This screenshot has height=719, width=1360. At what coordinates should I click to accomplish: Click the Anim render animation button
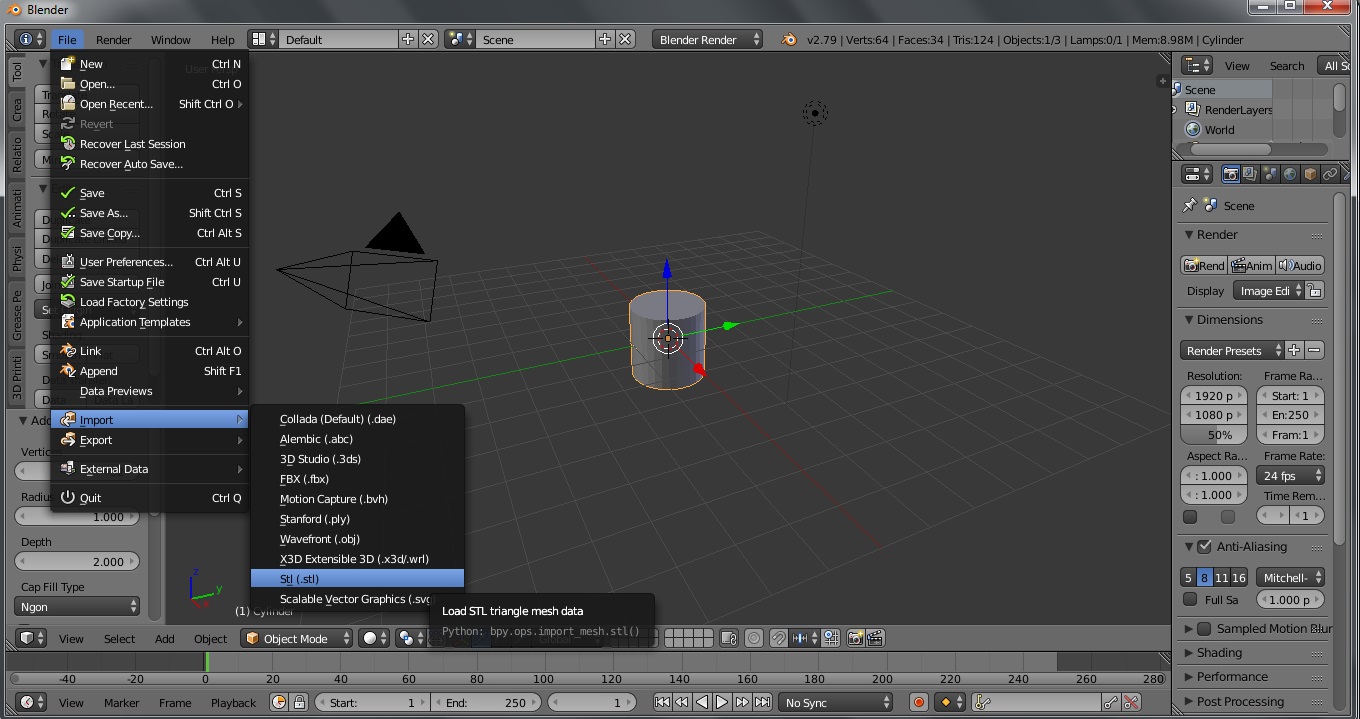coord(1252,265)
